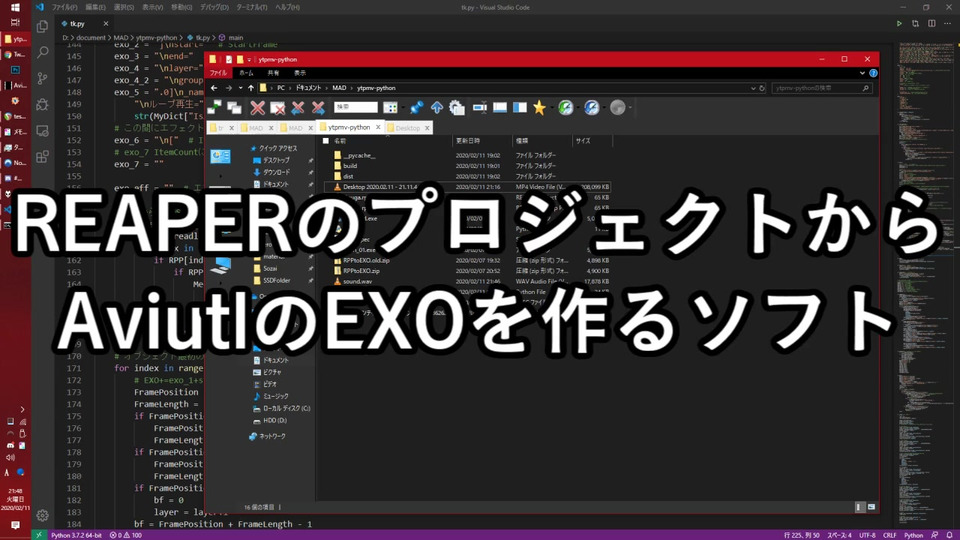Open the recent locations dropdown arrow
Screen dimensions: 960x540
point(240,88)
